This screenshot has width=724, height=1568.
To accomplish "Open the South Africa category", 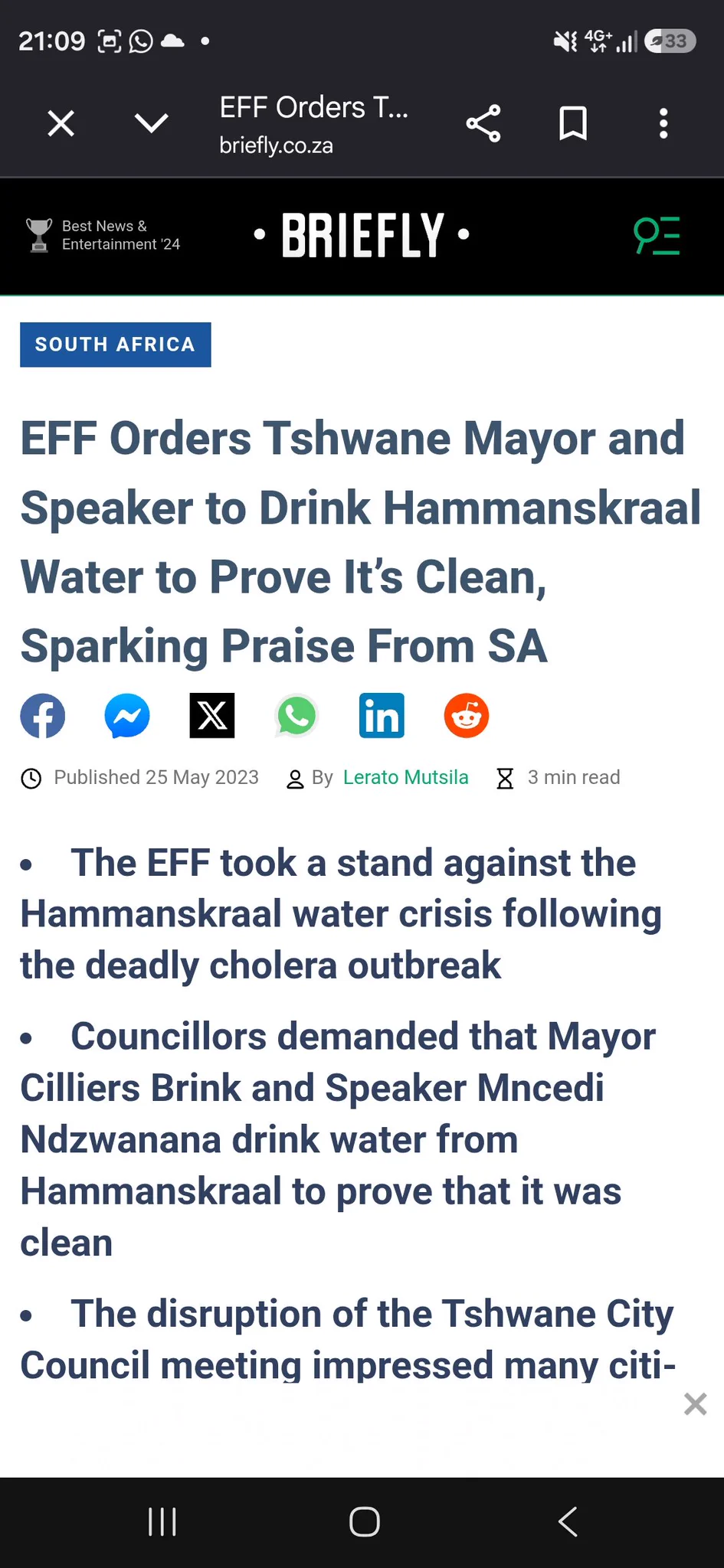I will [x=116, y=345].
